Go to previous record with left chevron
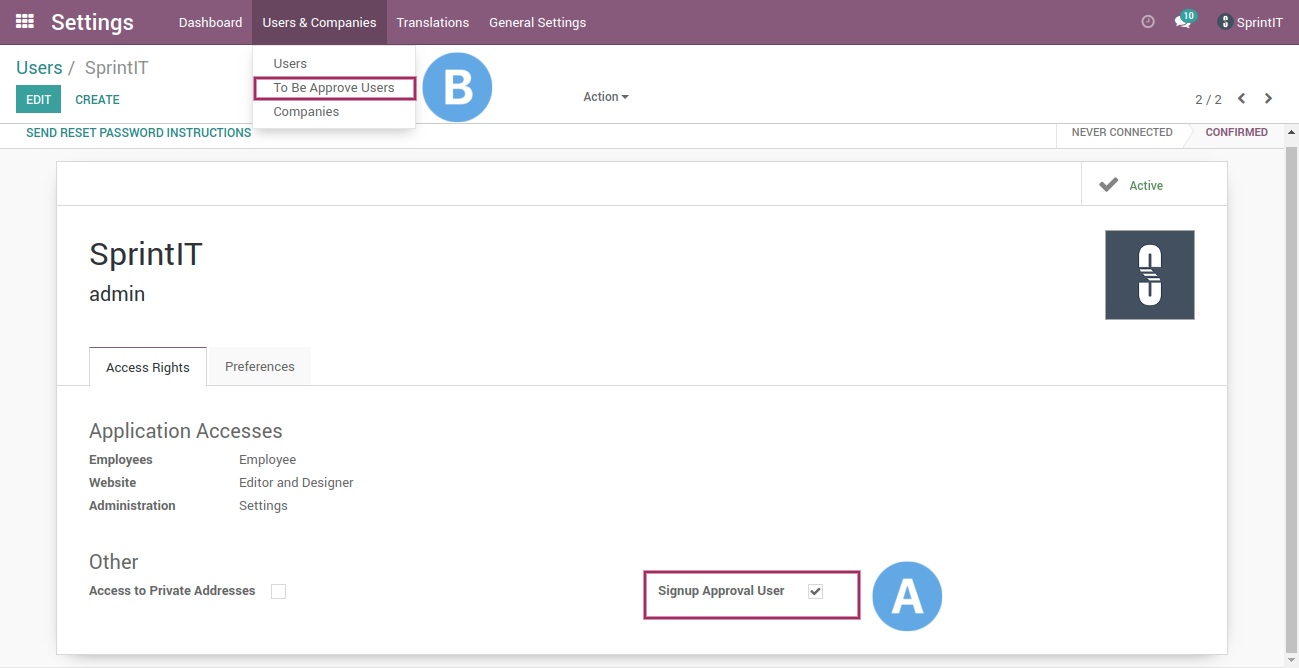The height and width of the screenshot is (668, 1299). click(1241, 98)
